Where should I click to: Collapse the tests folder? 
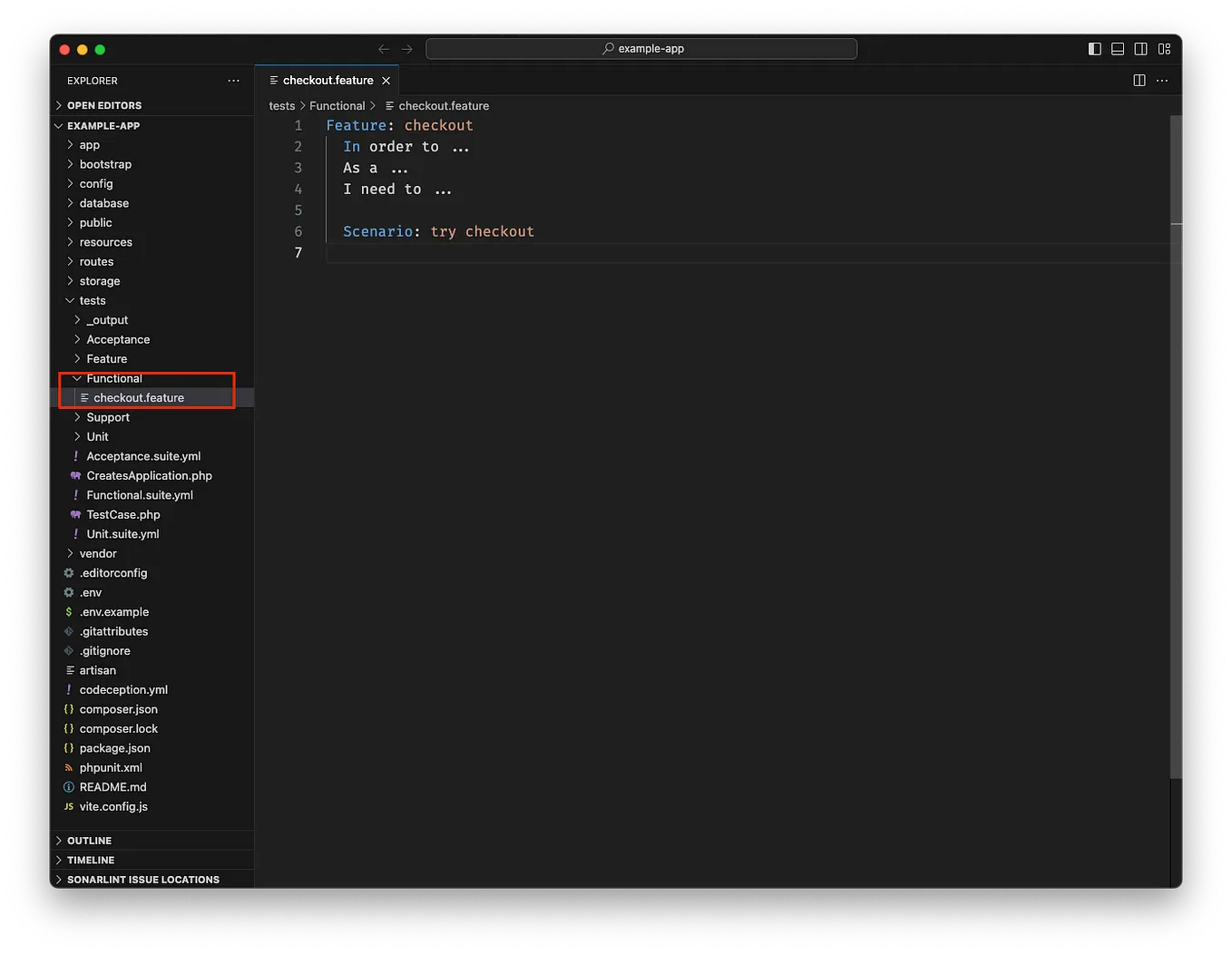tap(92, 300)
